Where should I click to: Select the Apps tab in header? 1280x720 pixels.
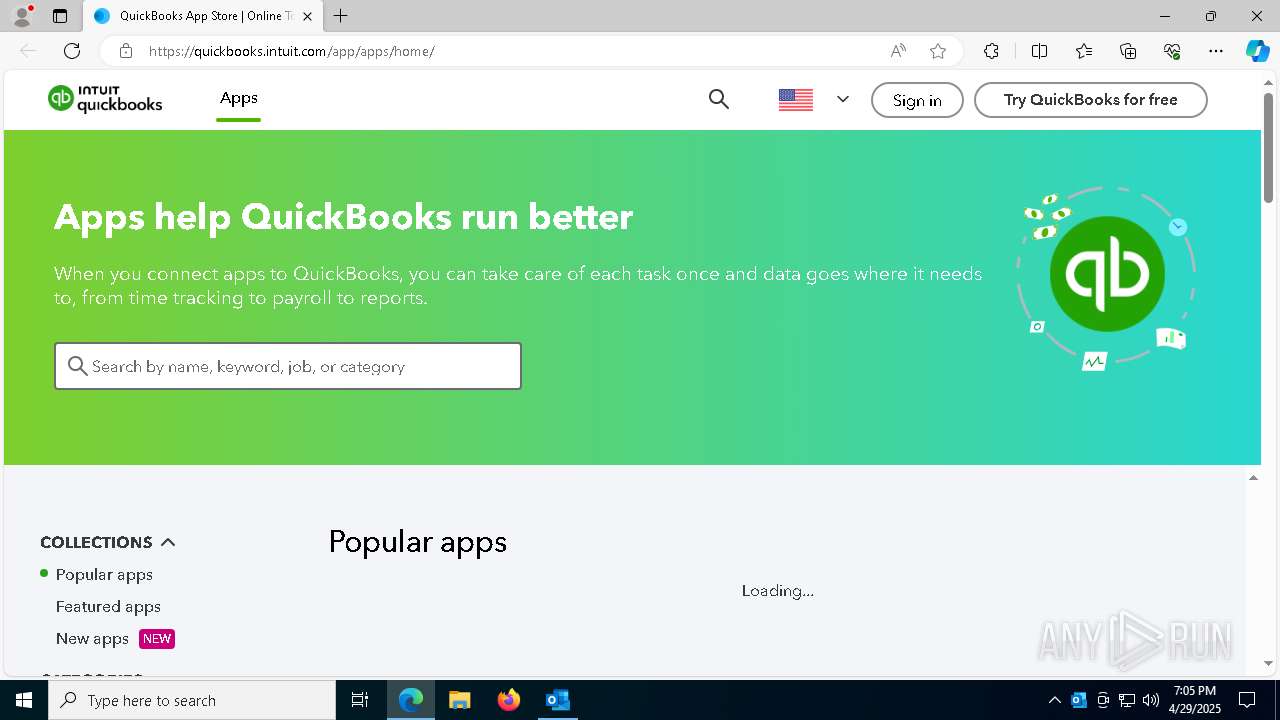click(239, 98)
